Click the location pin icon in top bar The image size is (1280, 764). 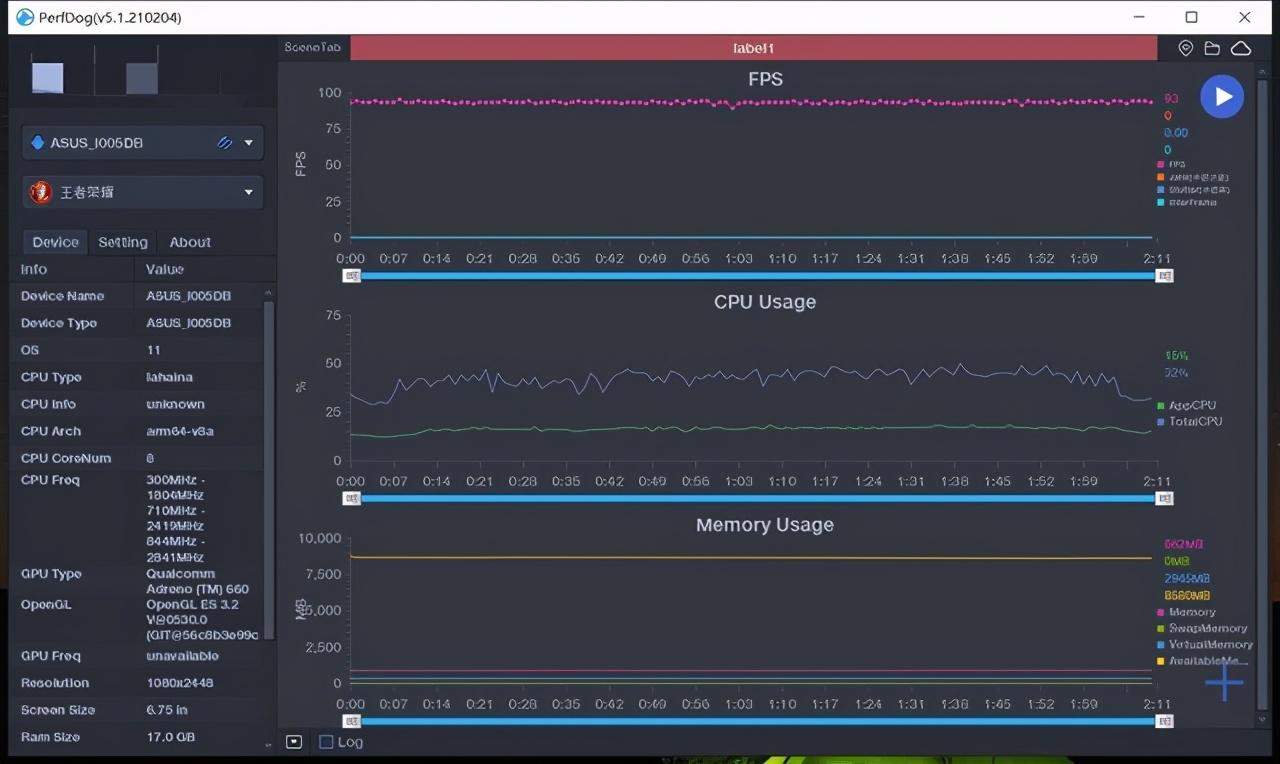point(1185,48)
